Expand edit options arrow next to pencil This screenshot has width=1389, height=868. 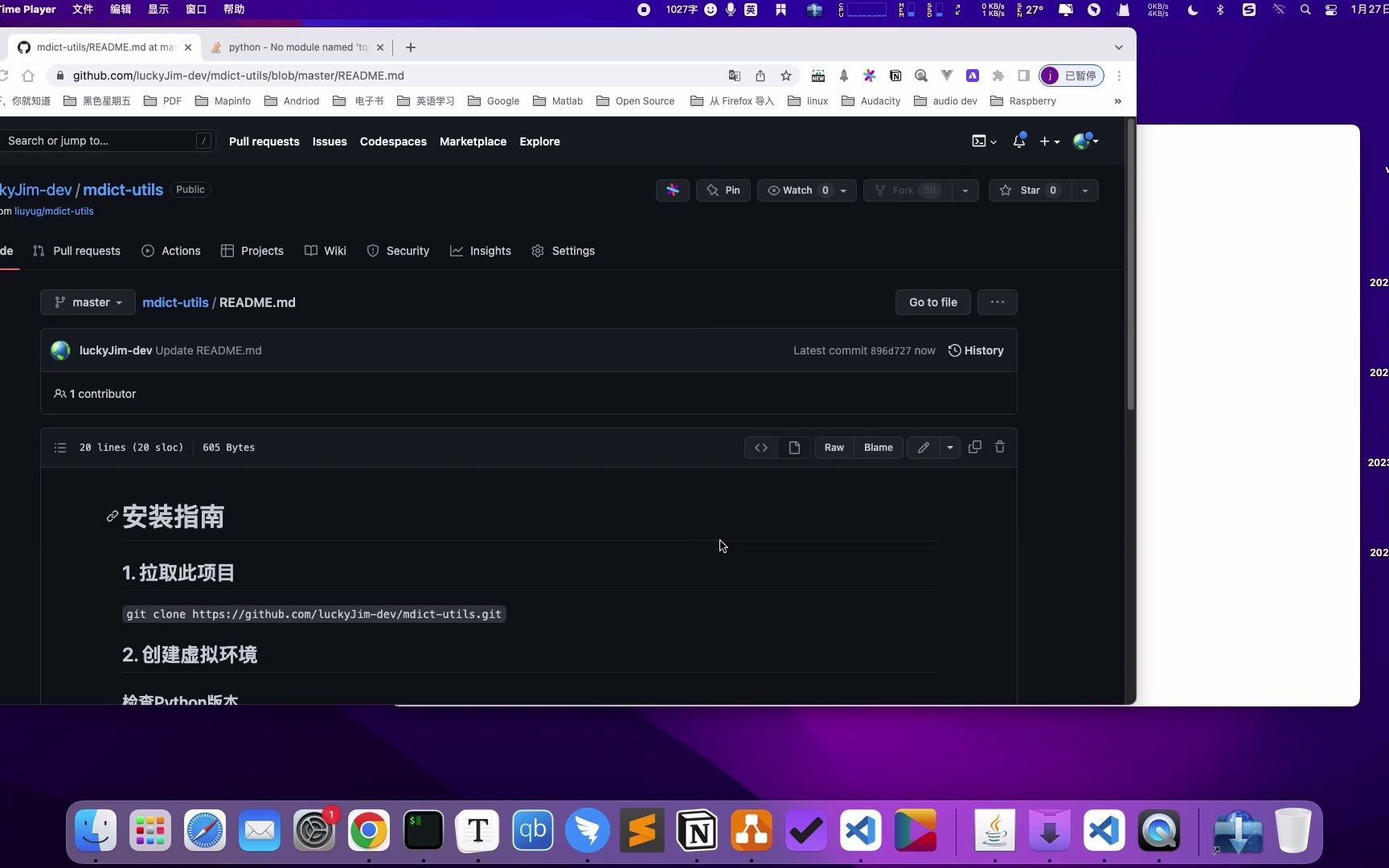[x=950, y=448]
